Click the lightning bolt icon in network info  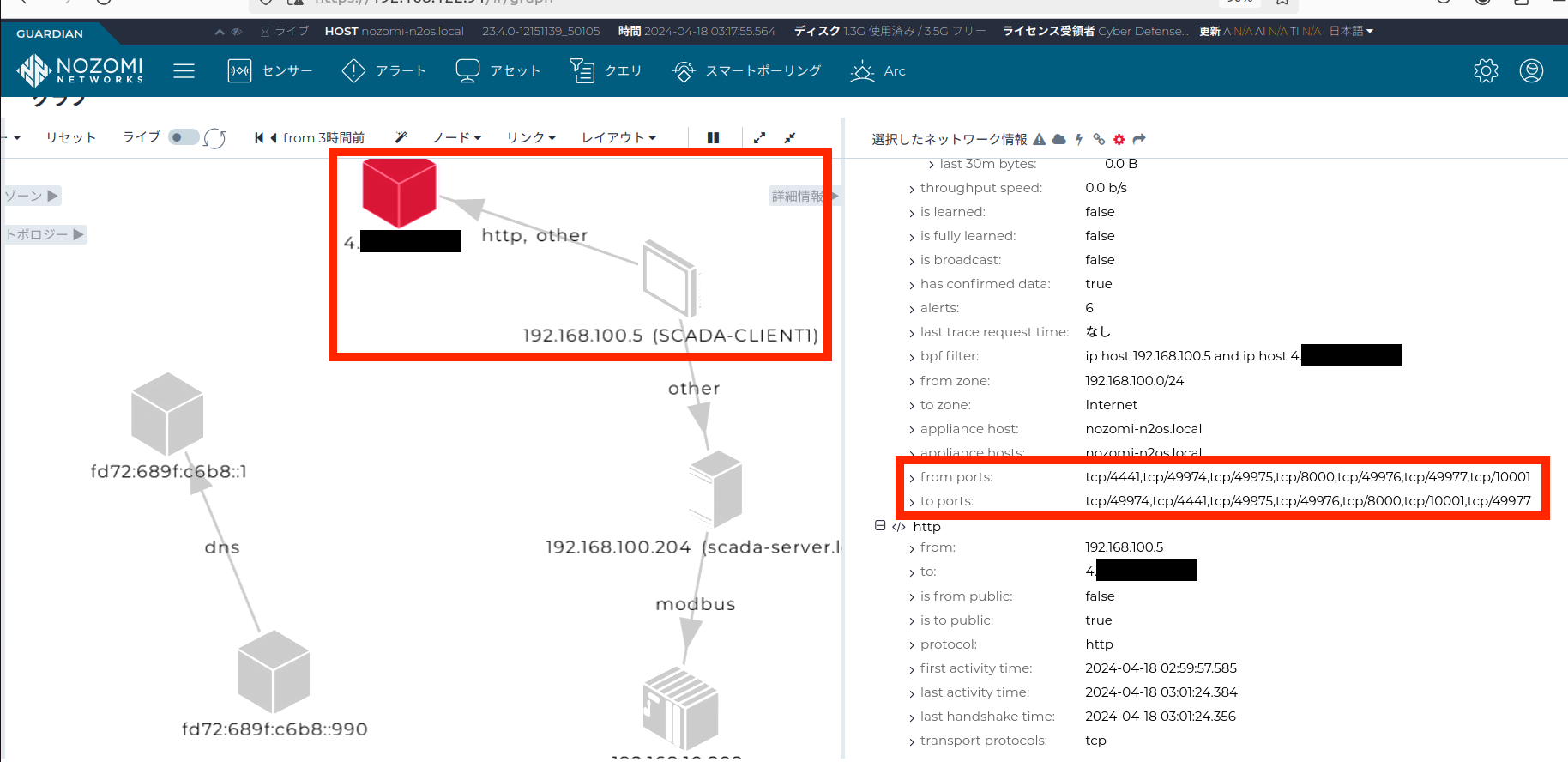coord(1079,139)
